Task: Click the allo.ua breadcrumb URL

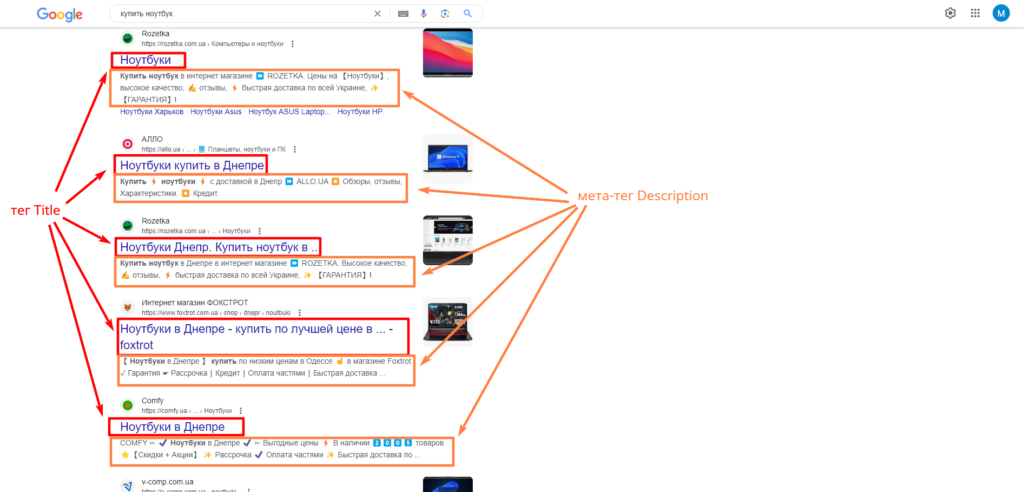Action: (x=214, y=150)
